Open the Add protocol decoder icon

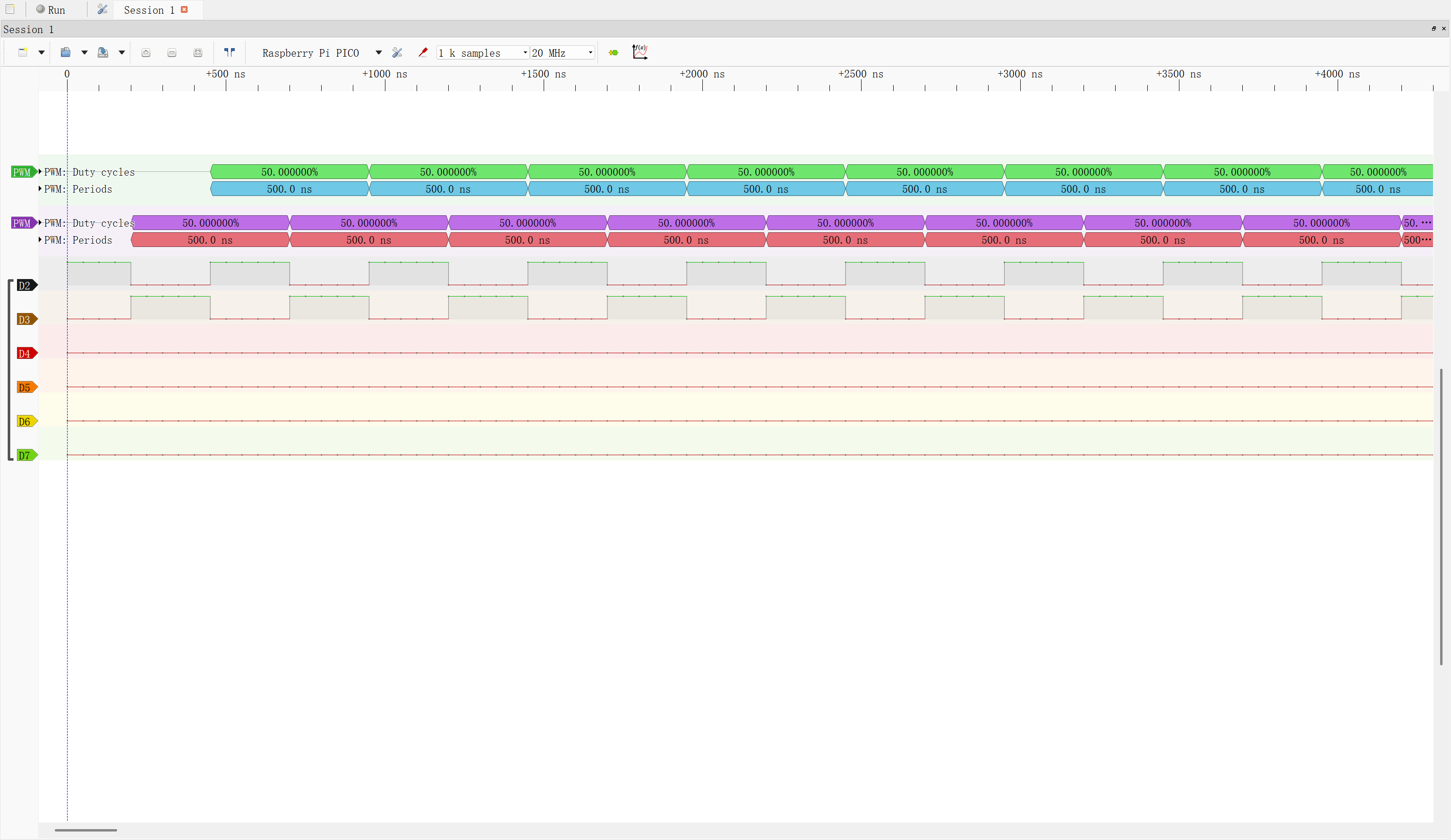pos(640,52)
